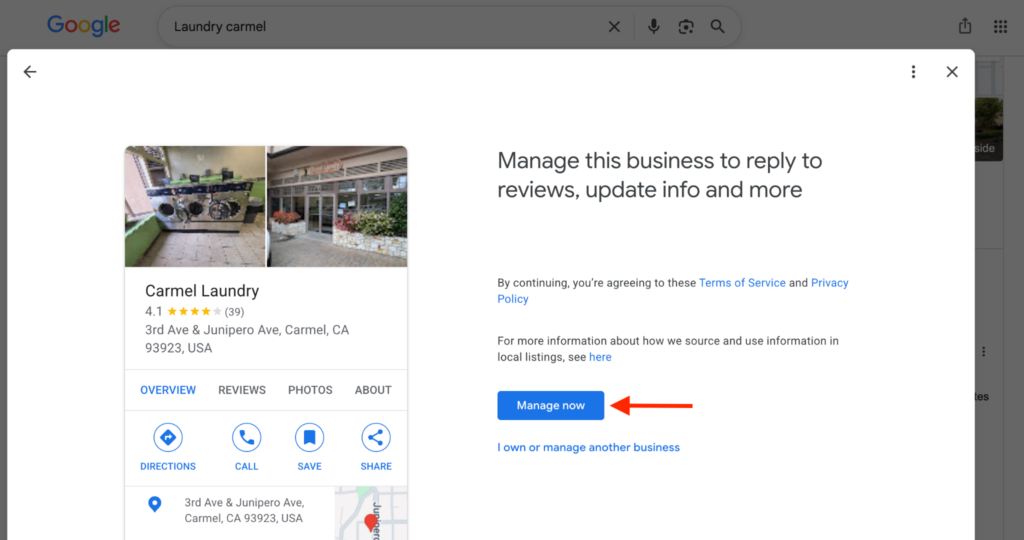Click the Carmel Laundry business name
The width and height of the screenshot is (1024, 540).
202,291
